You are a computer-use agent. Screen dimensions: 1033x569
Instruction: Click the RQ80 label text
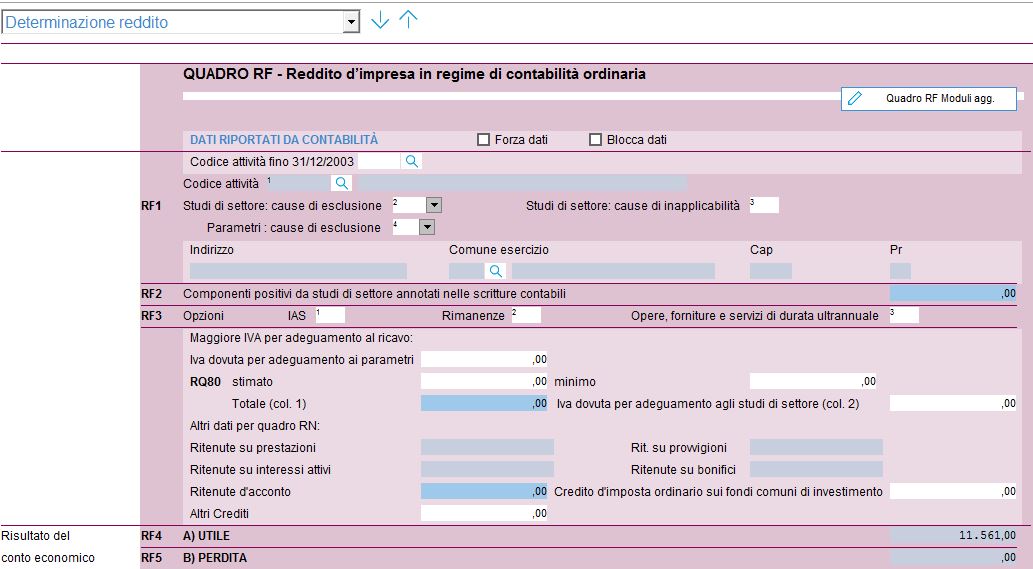(x=205, y=382)
